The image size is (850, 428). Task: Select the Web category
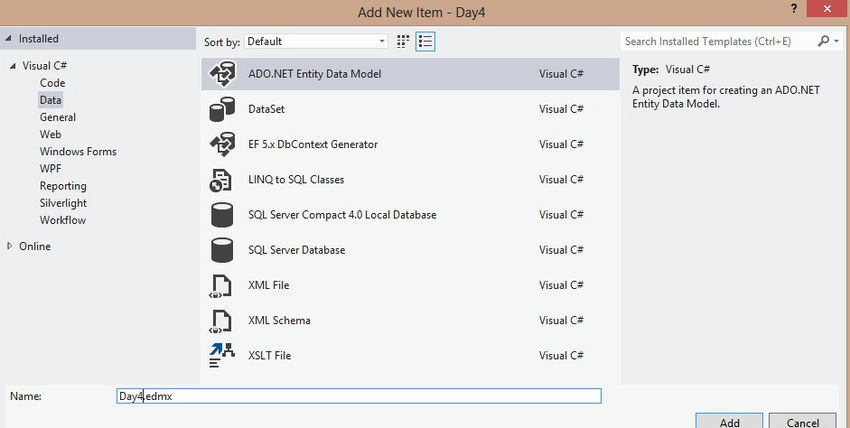[x=50, y=134]
